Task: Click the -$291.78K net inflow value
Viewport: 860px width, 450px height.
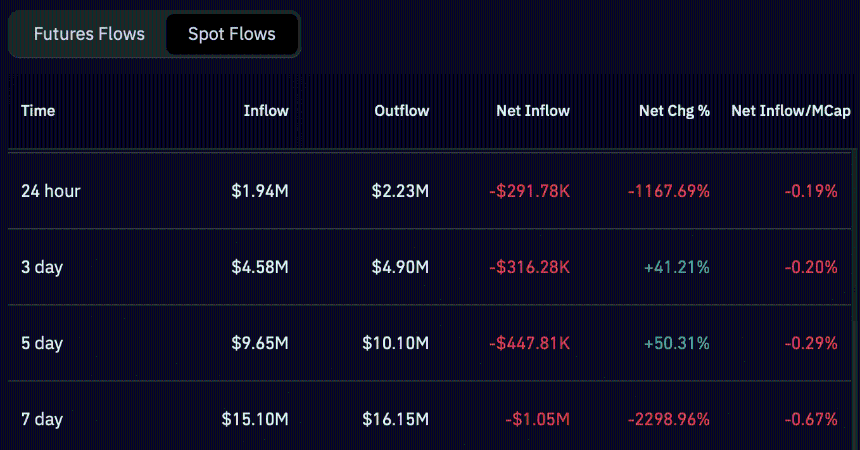Action: 529,191
